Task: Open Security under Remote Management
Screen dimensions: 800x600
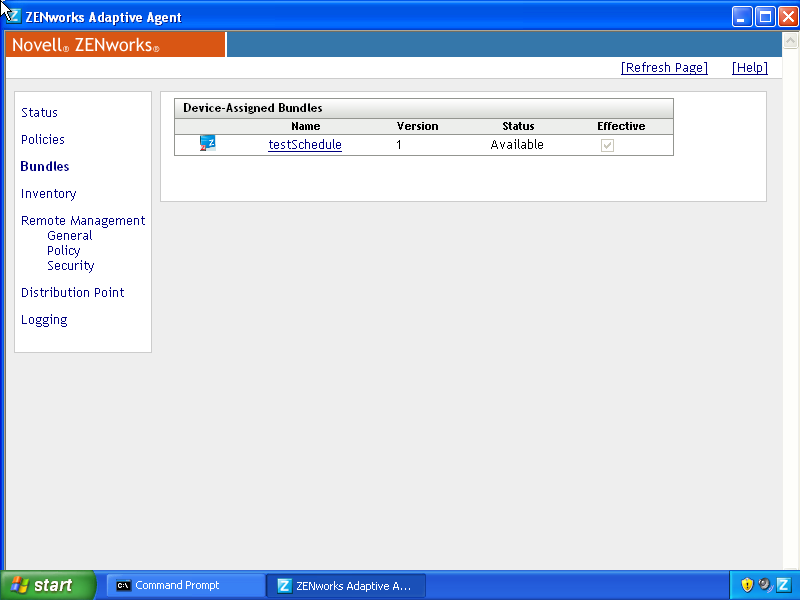Action: pos(71,265)
